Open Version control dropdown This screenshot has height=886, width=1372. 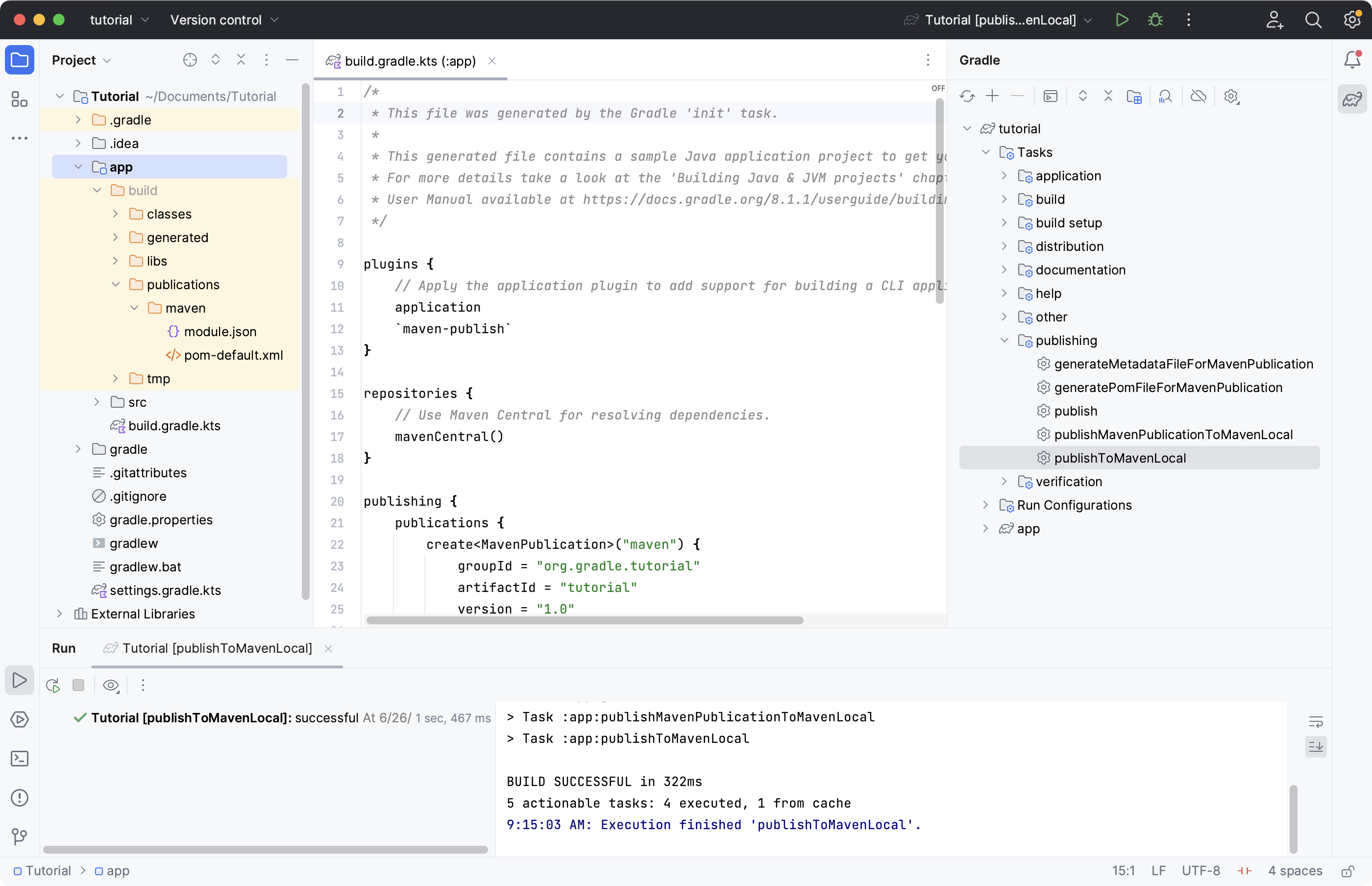pos(224,20)
